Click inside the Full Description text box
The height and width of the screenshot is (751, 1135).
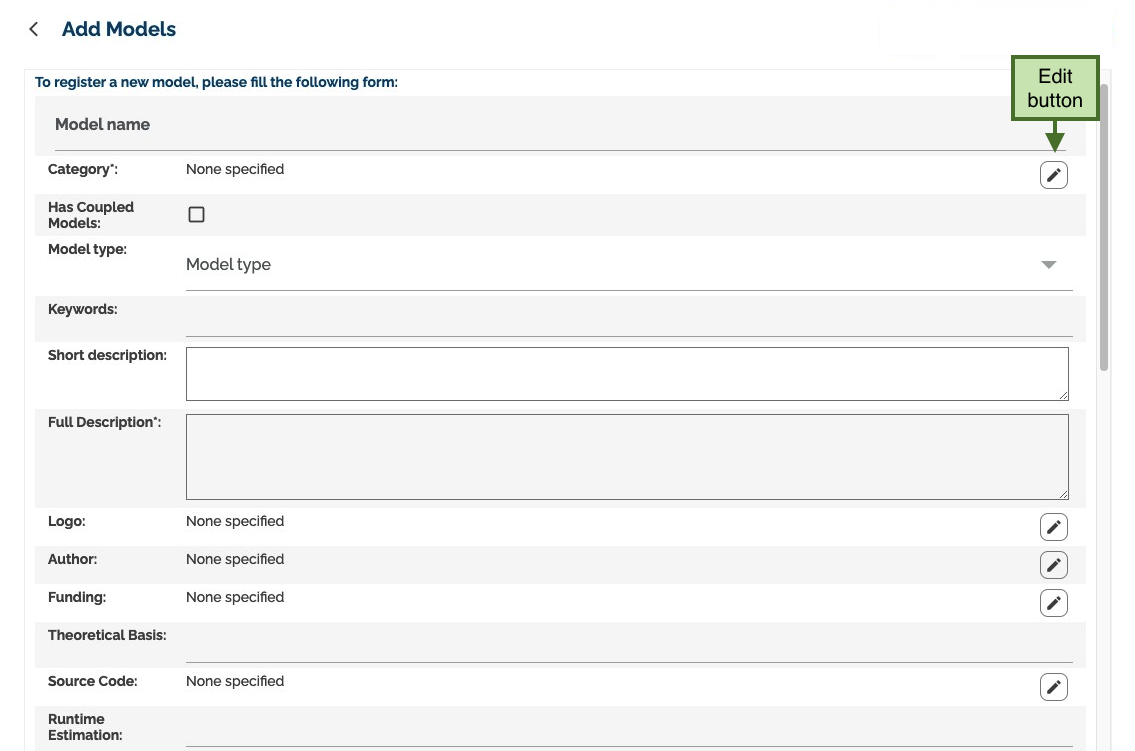click(627, 457)
